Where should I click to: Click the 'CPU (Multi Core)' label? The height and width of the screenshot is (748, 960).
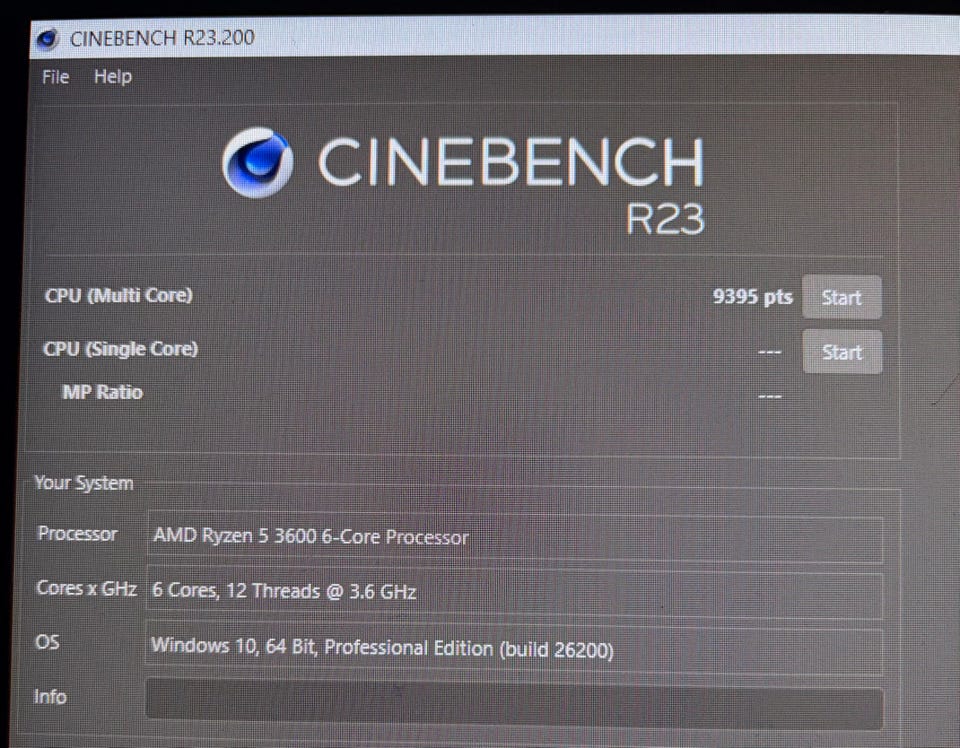coord(119,296)
